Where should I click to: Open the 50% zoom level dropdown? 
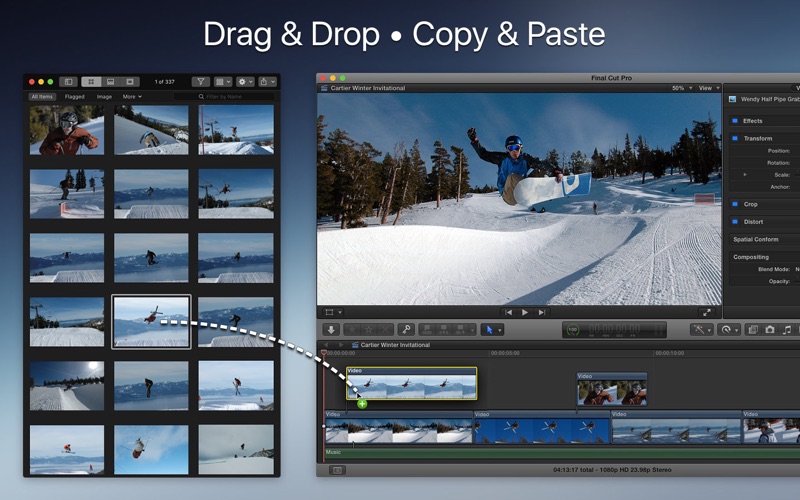680,88
